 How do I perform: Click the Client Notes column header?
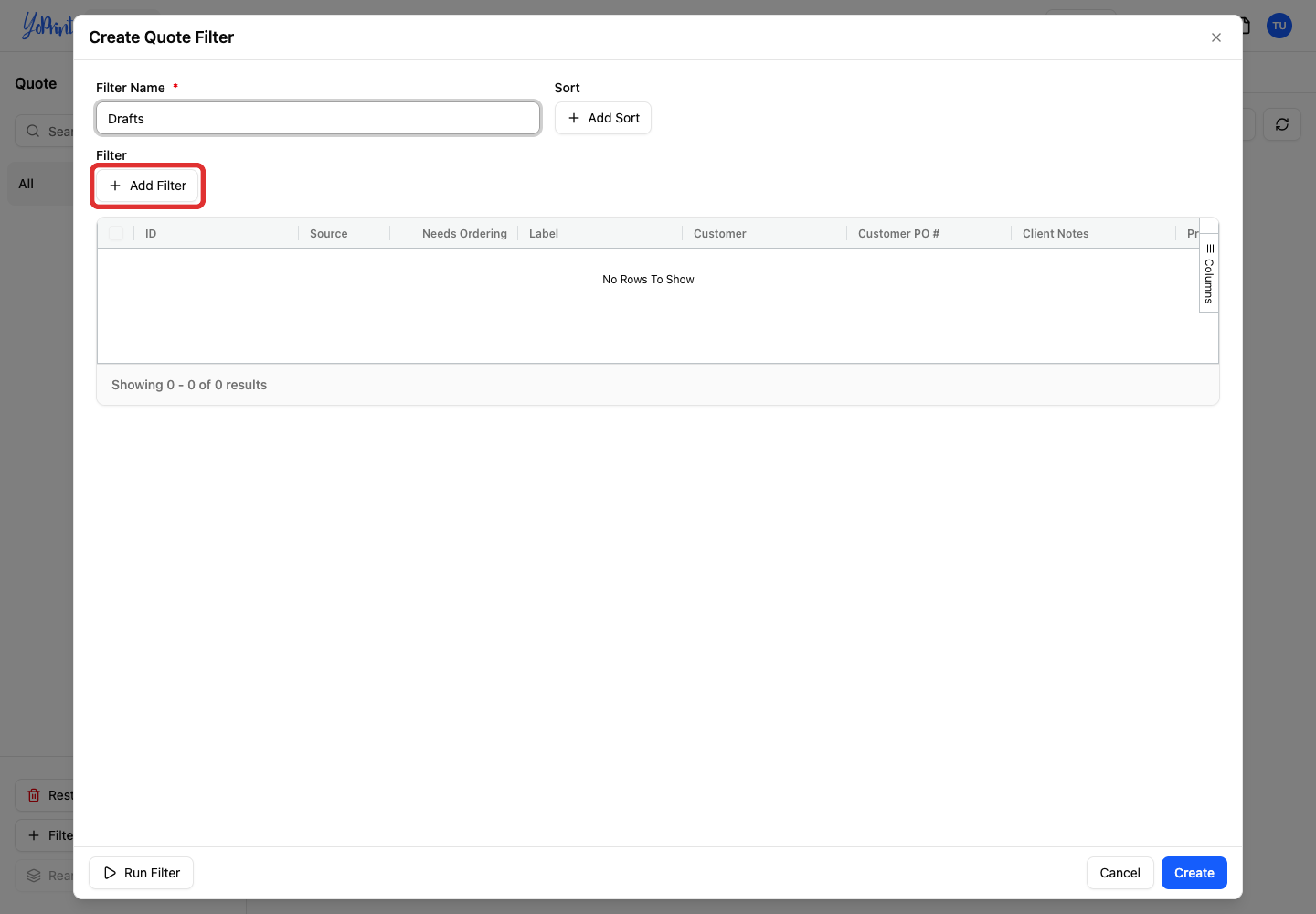tap(1056, 234)
